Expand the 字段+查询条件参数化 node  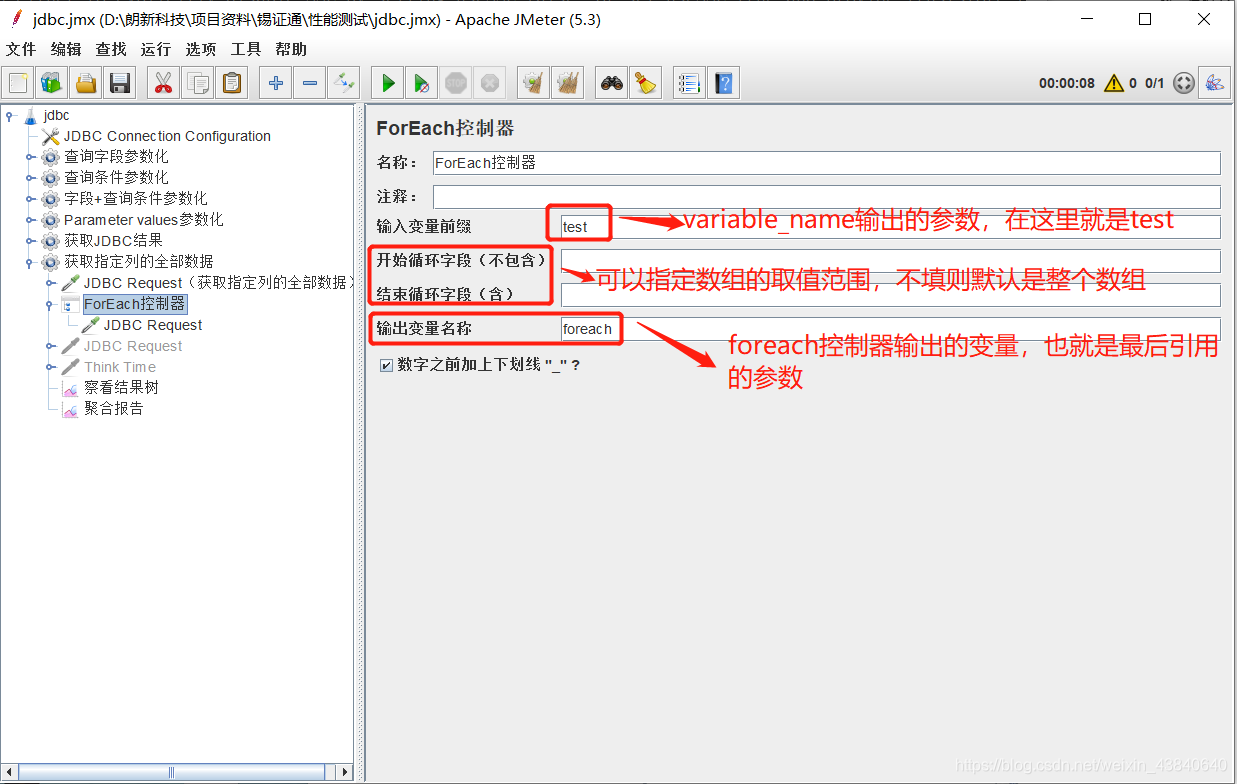click(x=30, y=199)
